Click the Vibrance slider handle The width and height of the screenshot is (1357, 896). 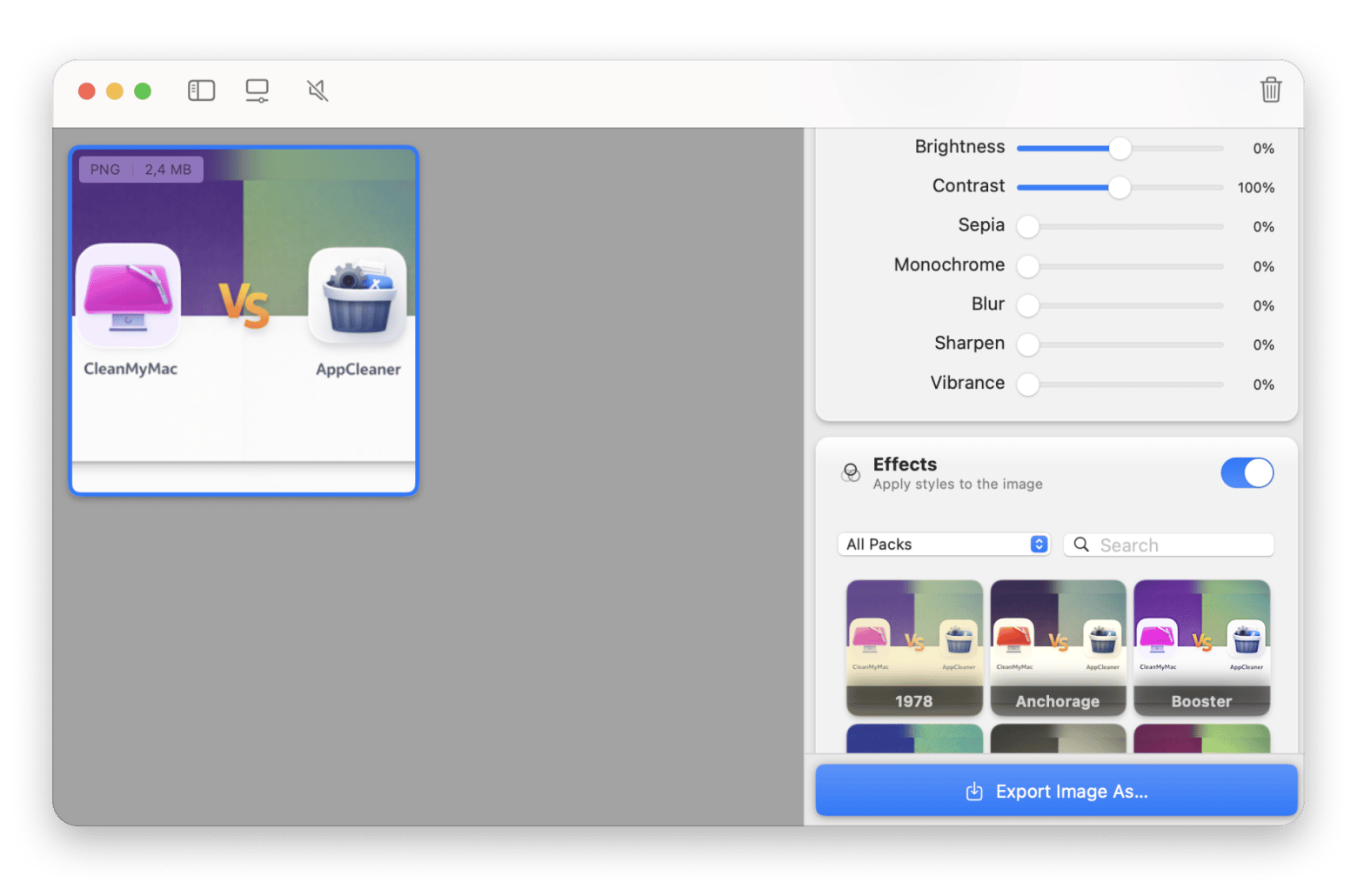pyautogui.click(x=1028, y=384)
